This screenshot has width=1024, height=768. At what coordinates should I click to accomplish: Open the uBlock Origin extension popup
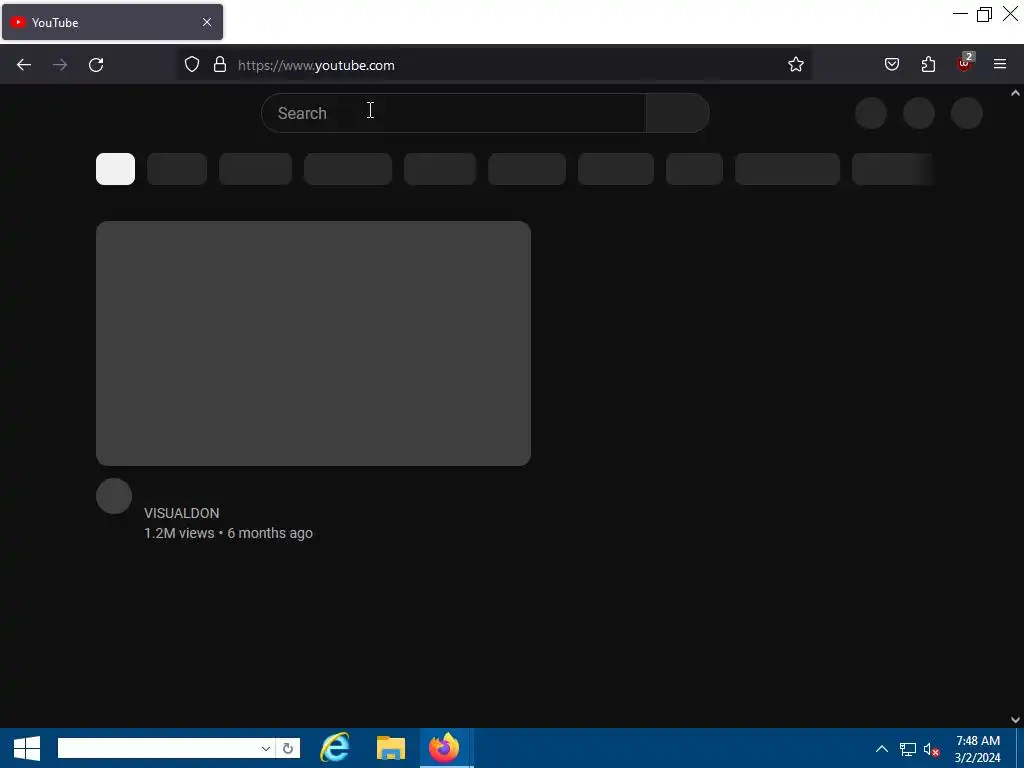coord(965,63)
